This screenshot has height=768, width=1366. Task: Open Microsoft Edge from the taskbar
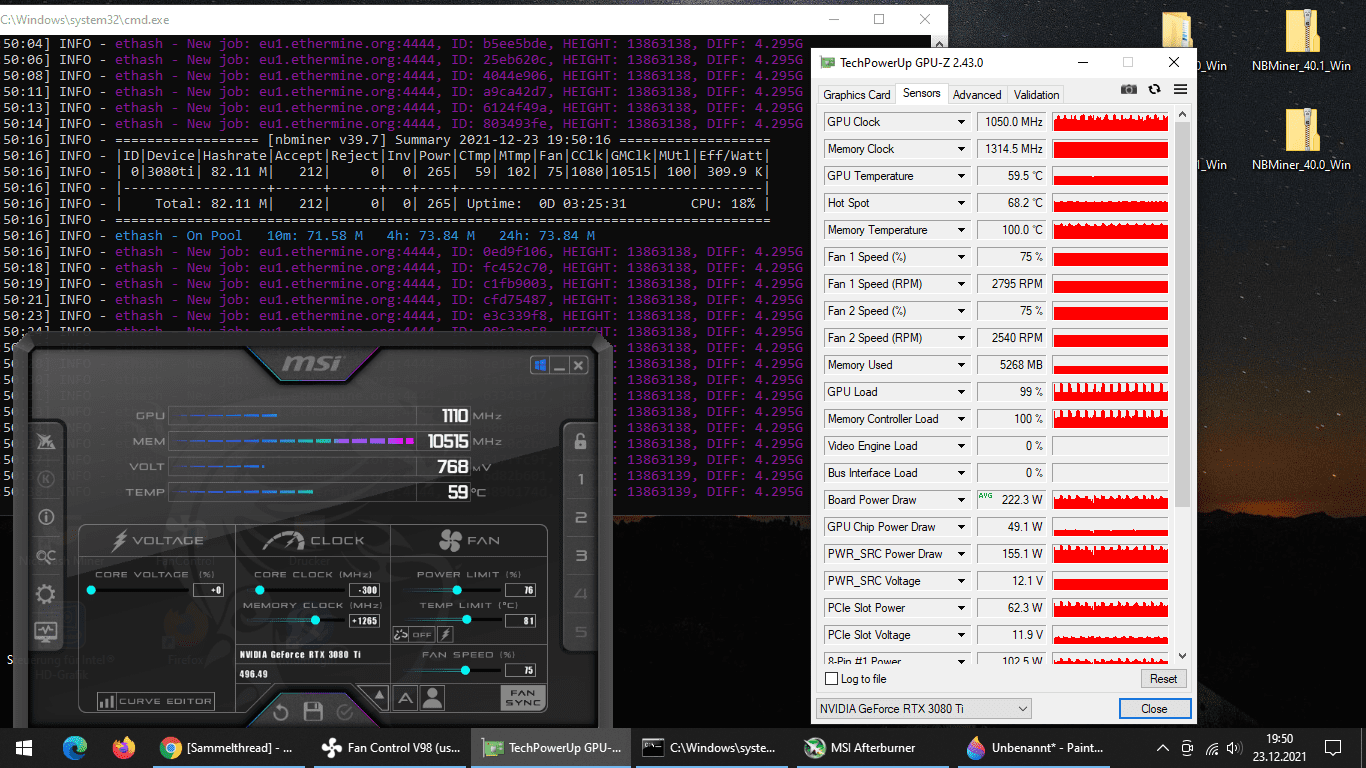coord(75,747)
